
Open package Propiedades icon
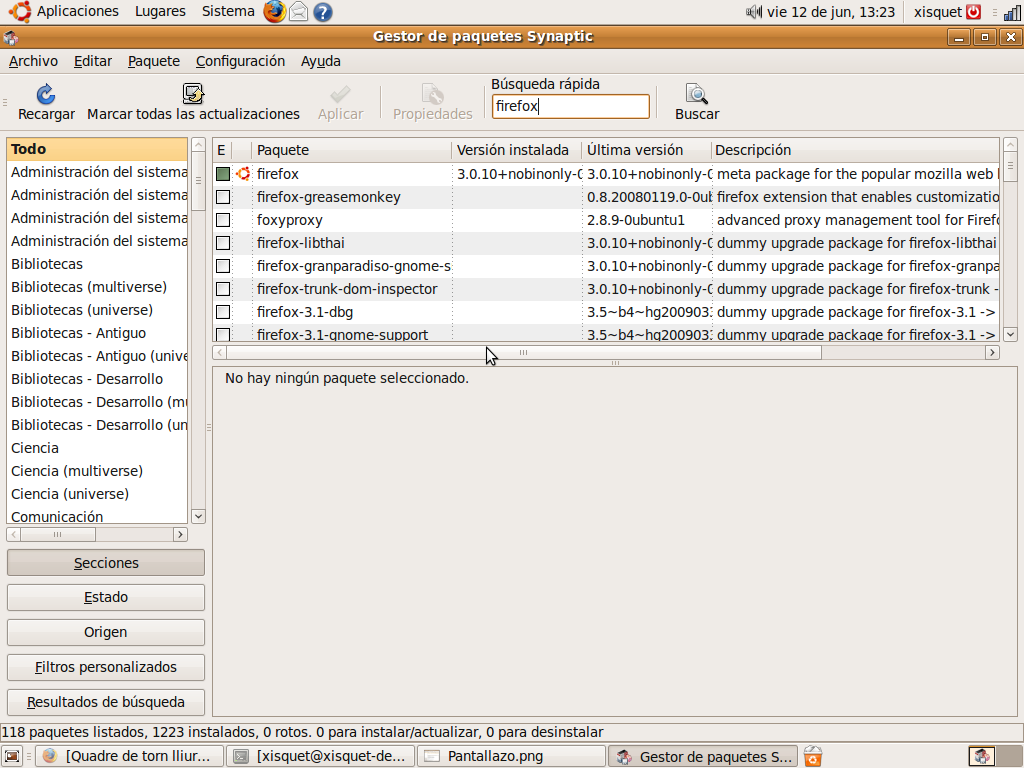432,94
